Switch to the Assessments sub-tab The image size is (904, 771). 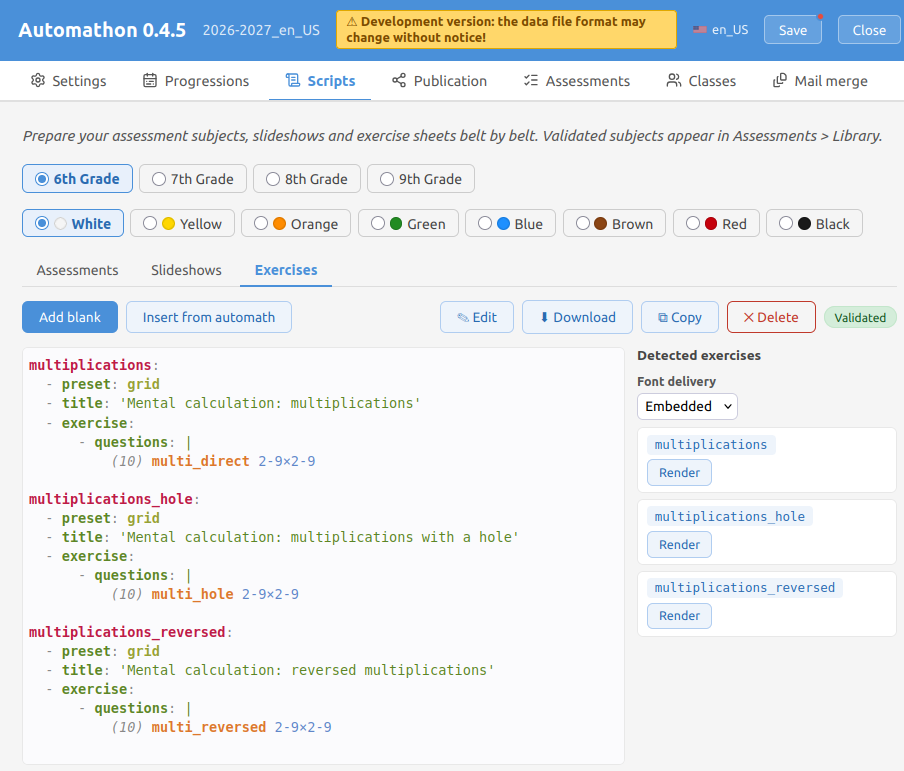tap(77, 270)
